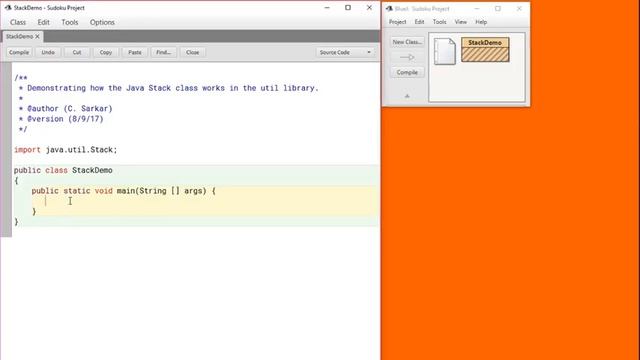Click the 'public class StackDemo' line
The width and height of the screenshot is (640, 360).
(x=63, y=170)
